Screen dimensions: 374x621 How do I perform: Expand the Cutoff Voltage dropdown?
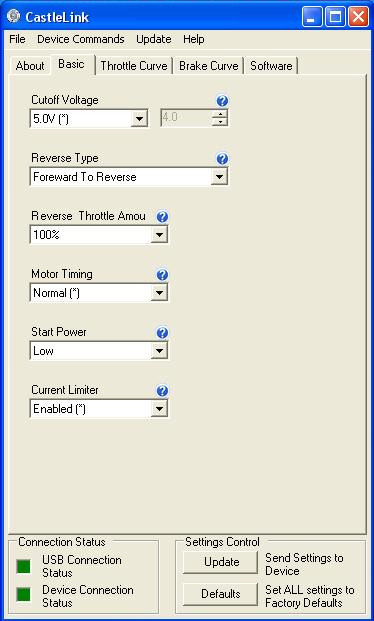139,119
